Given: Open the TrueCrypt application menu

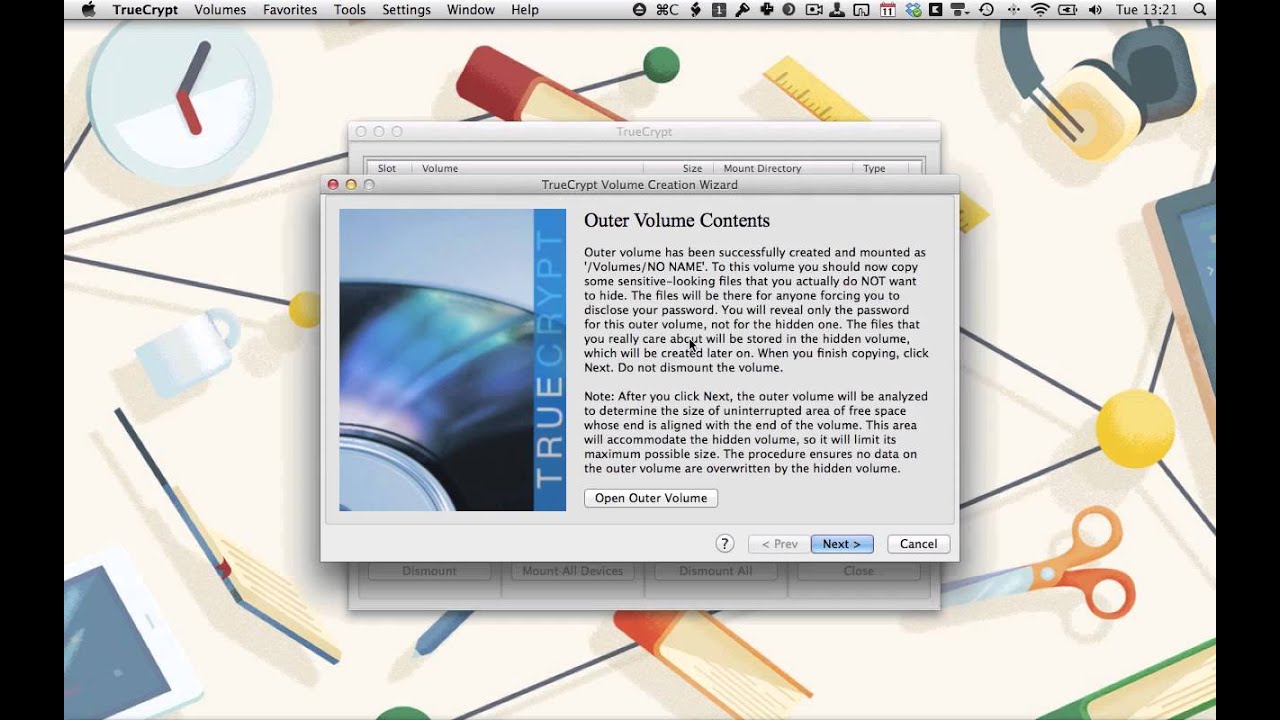Looking at the screenshot, I should (x=143, y=10).
